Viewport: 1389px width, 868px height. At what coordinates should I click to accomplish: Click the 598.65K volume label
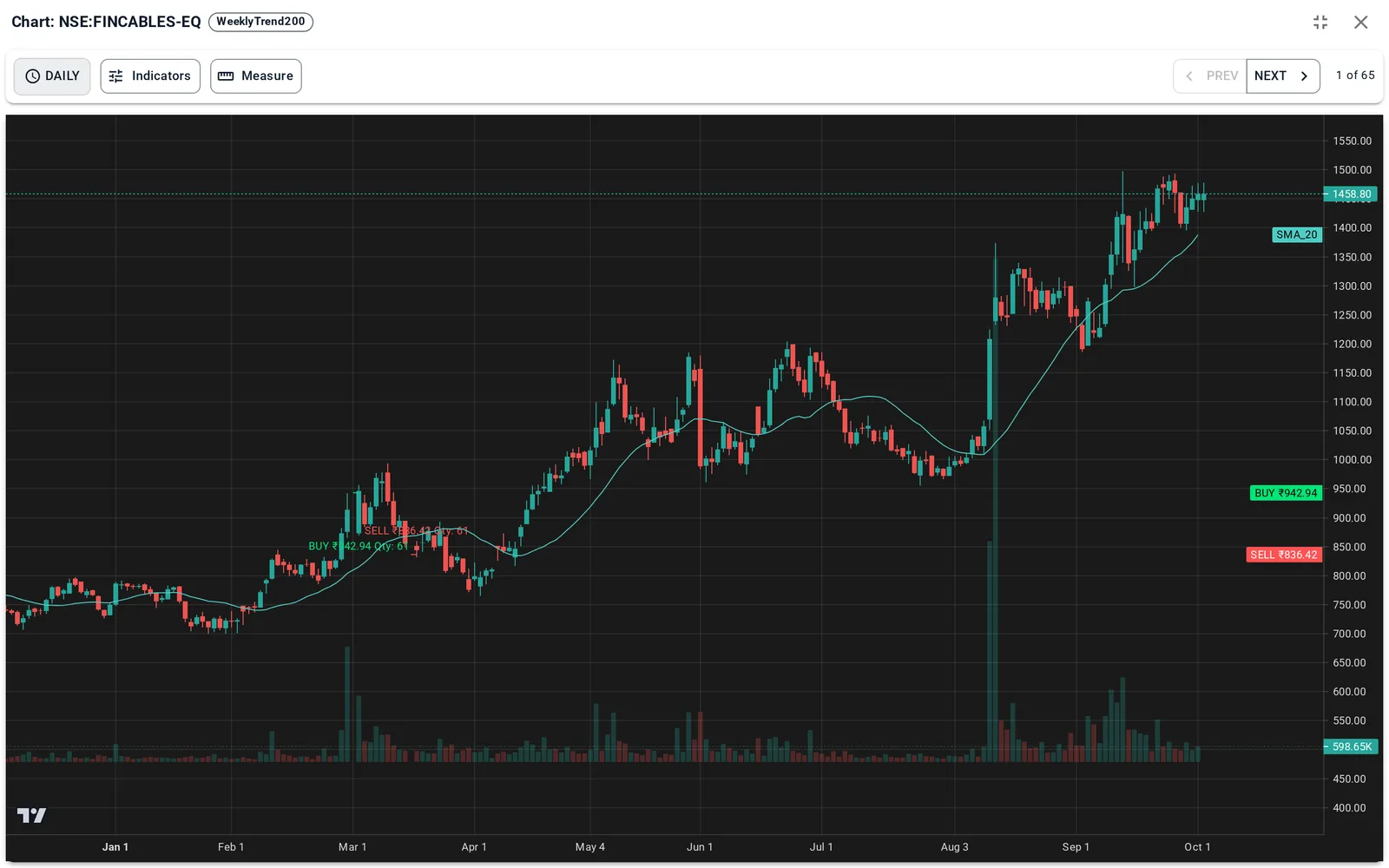point(1352,746)
